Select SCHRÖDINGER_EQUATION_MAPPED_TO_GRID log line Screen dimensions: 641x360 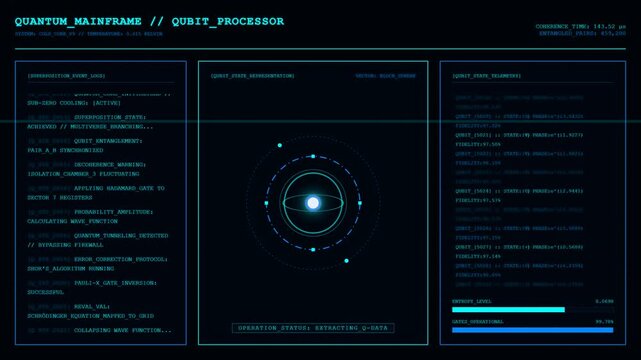(91, 316)
